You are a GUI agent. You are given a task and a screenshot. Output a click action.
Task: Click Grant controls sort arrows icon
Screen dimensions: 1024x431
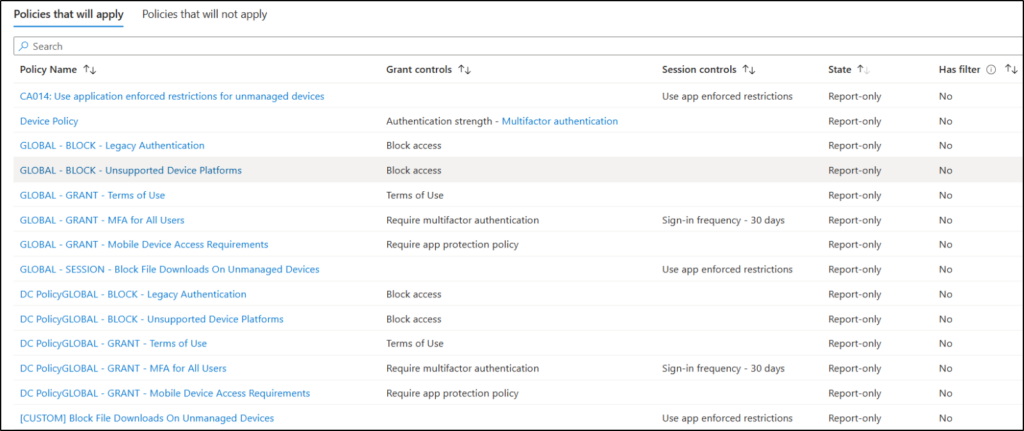tap(464, 70)
